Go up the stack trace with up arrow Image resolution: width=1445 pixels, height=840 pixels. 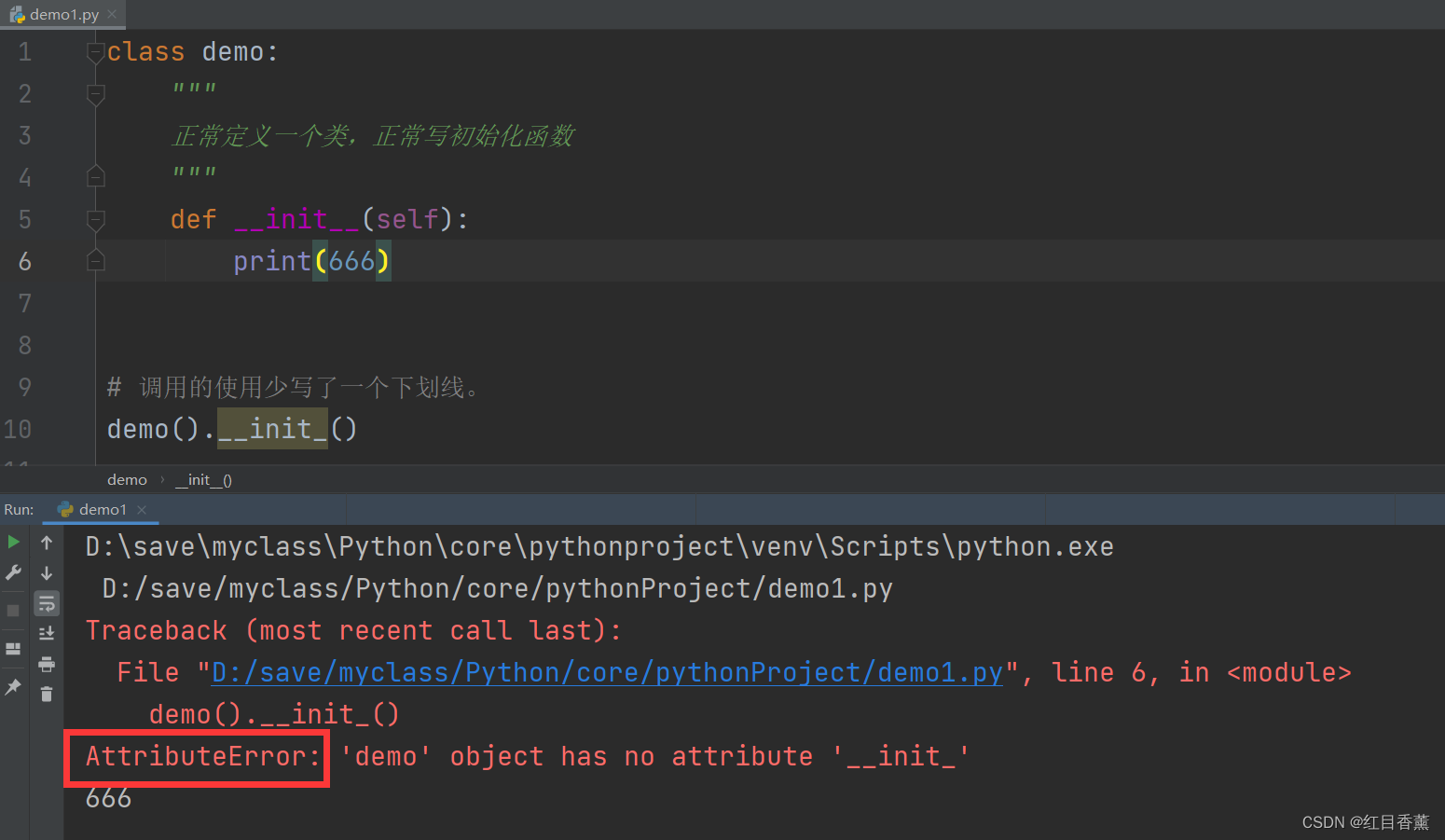47,543
